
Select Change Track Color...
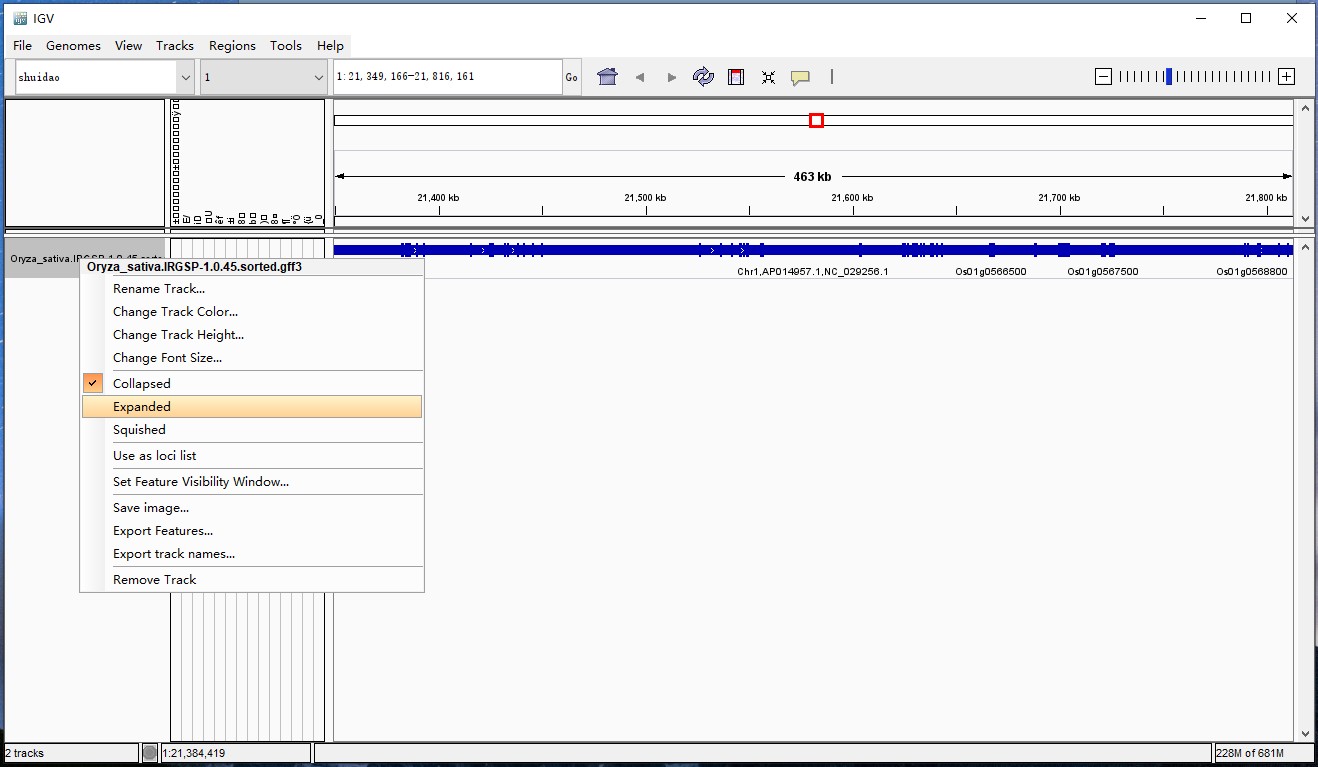pos(253,312)
